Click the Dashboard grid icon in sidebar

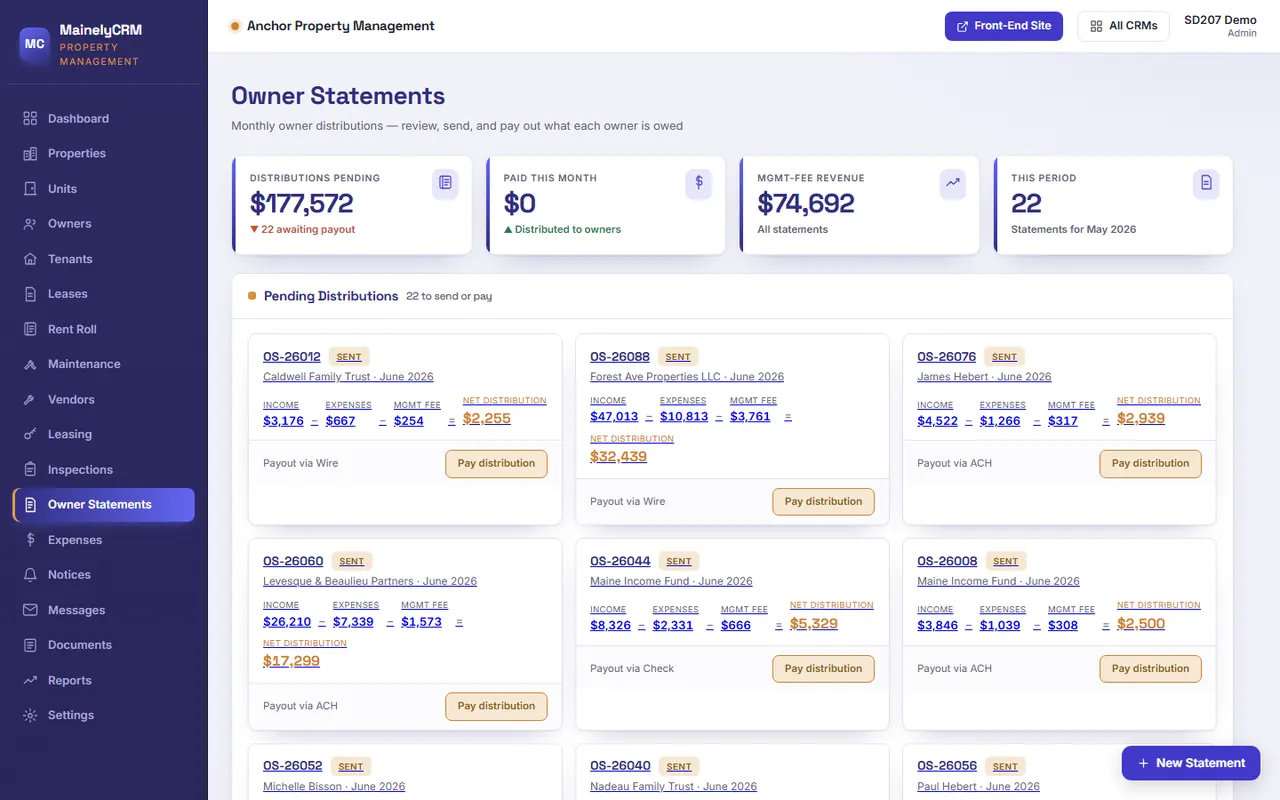click(30, 118)
